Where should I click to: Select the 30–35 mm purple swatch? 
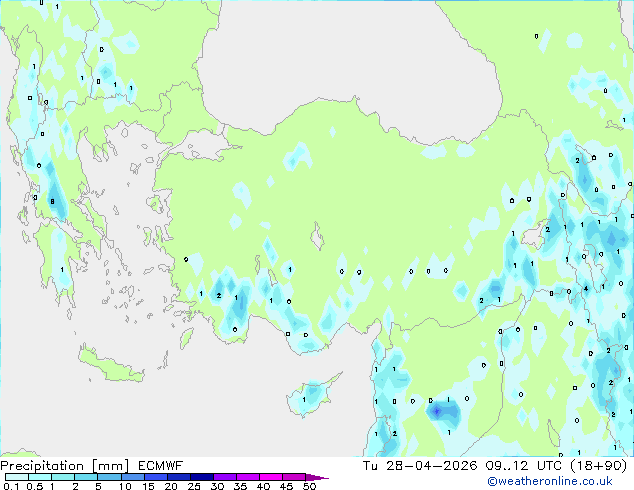[224, 477]
